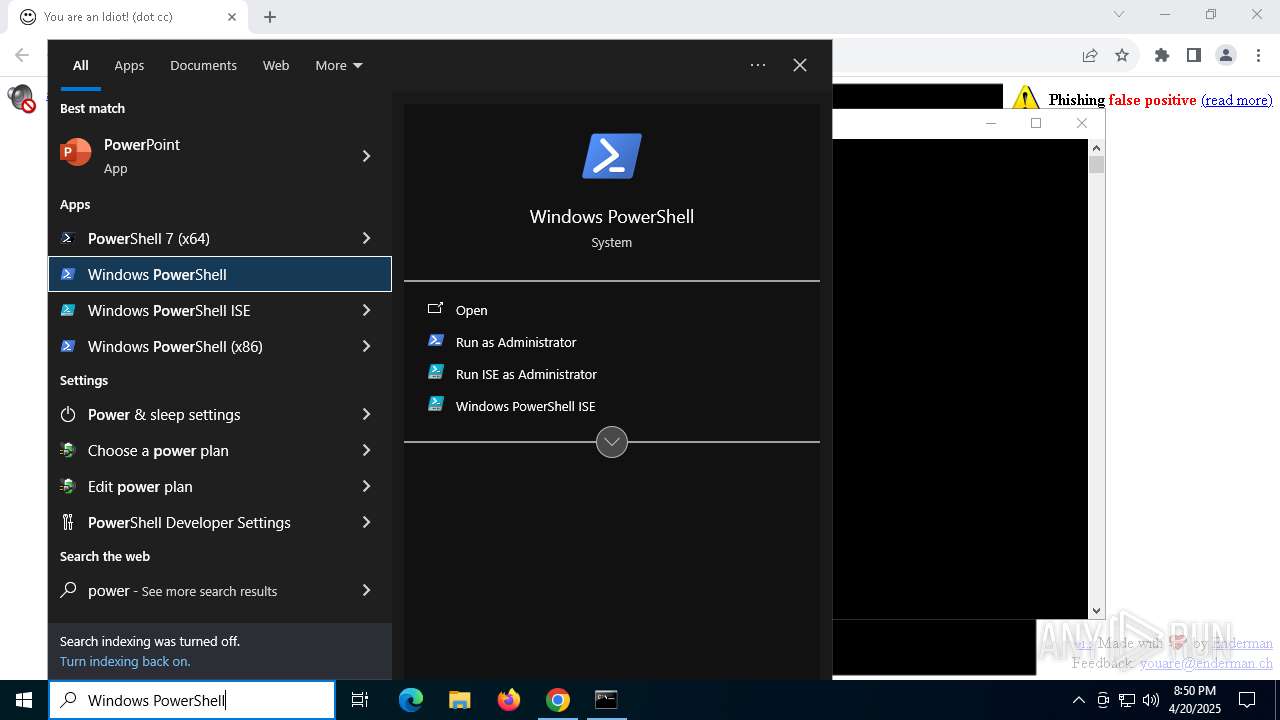The height and width of the screenshot is (720, 1280).
Task: Expand Windows PowerShell (x86) details arrow
Action: pos(366,346)
